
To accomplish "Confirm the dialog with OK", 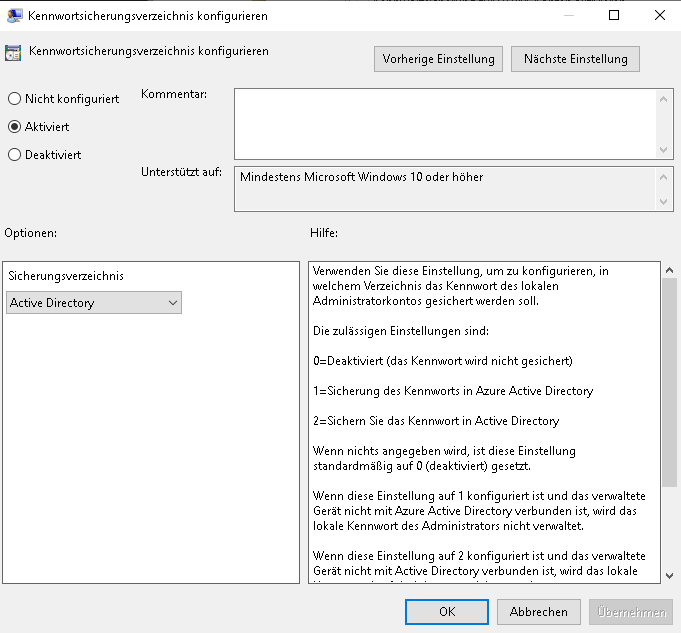I will 448,612.
